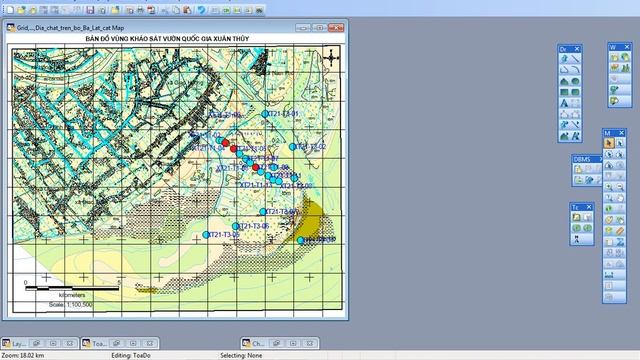The width and height of the screenshot is (640, 360).
Task: Maximize the minimized Toa... window
Action: point(133,343)
